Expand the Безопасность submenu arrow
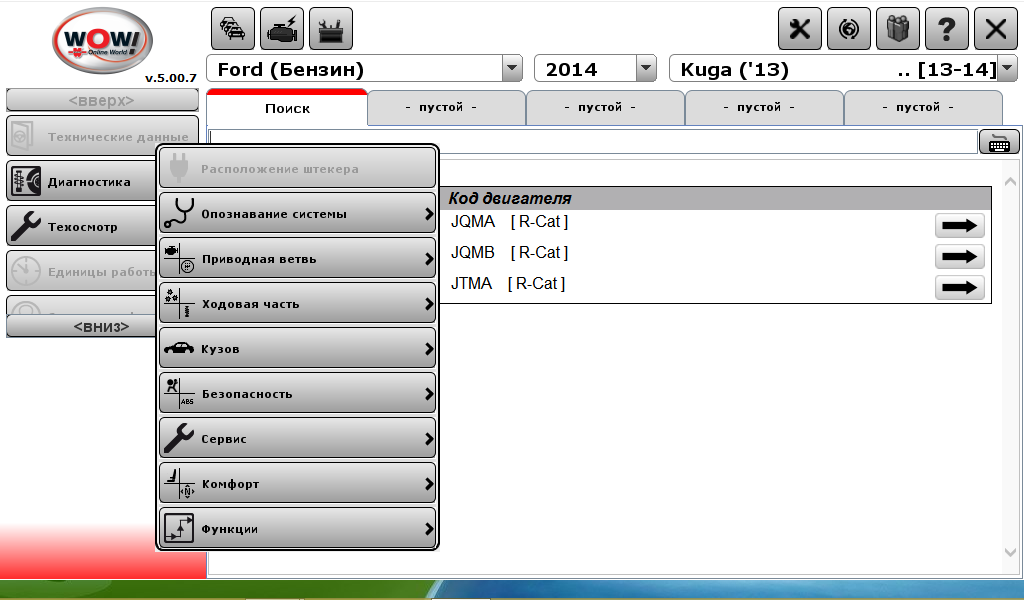This screenshot has height=600, width=1024. click(x=429, y=394)
